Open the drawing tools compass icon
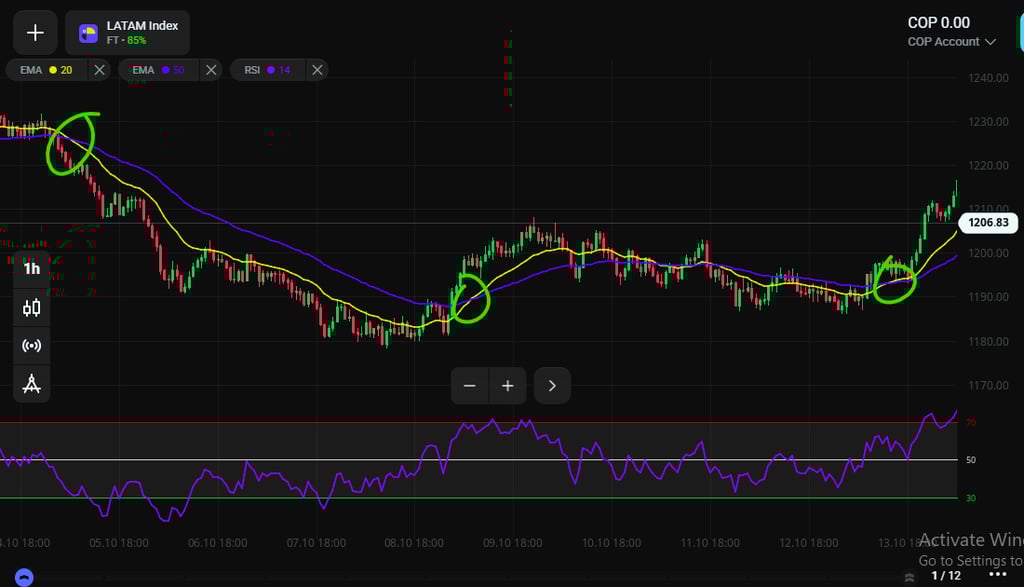1024x587 pixels. [31, 384]
